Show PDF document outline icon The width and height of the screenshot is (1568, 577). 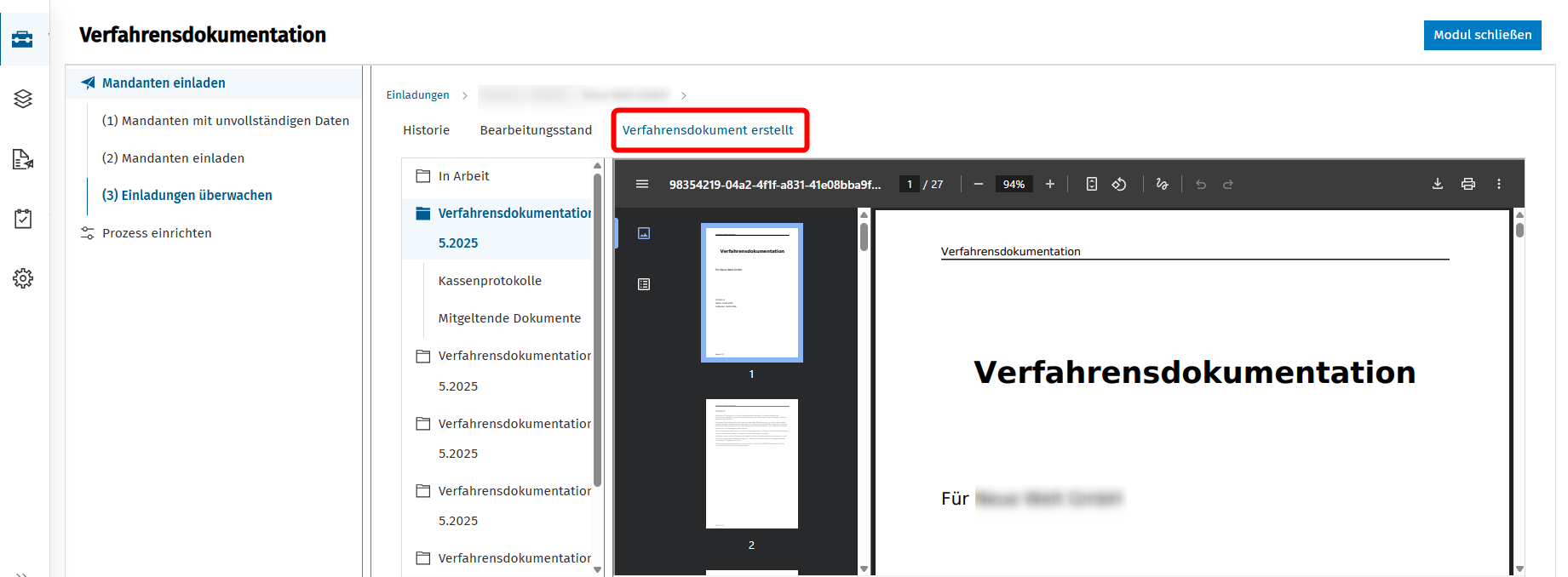644,284
